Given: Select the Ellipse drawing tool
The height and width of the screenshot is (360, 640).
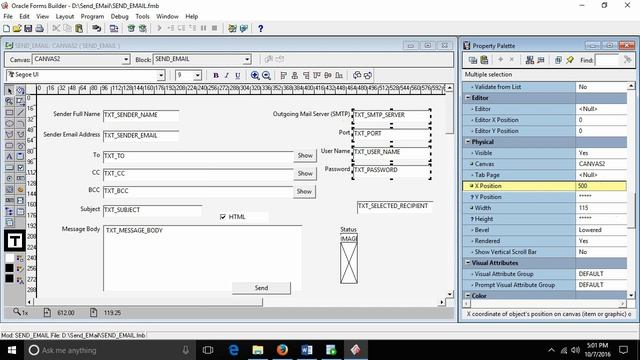Looking at the screenshot, I should pyautogui.click(x=9, y=123).
